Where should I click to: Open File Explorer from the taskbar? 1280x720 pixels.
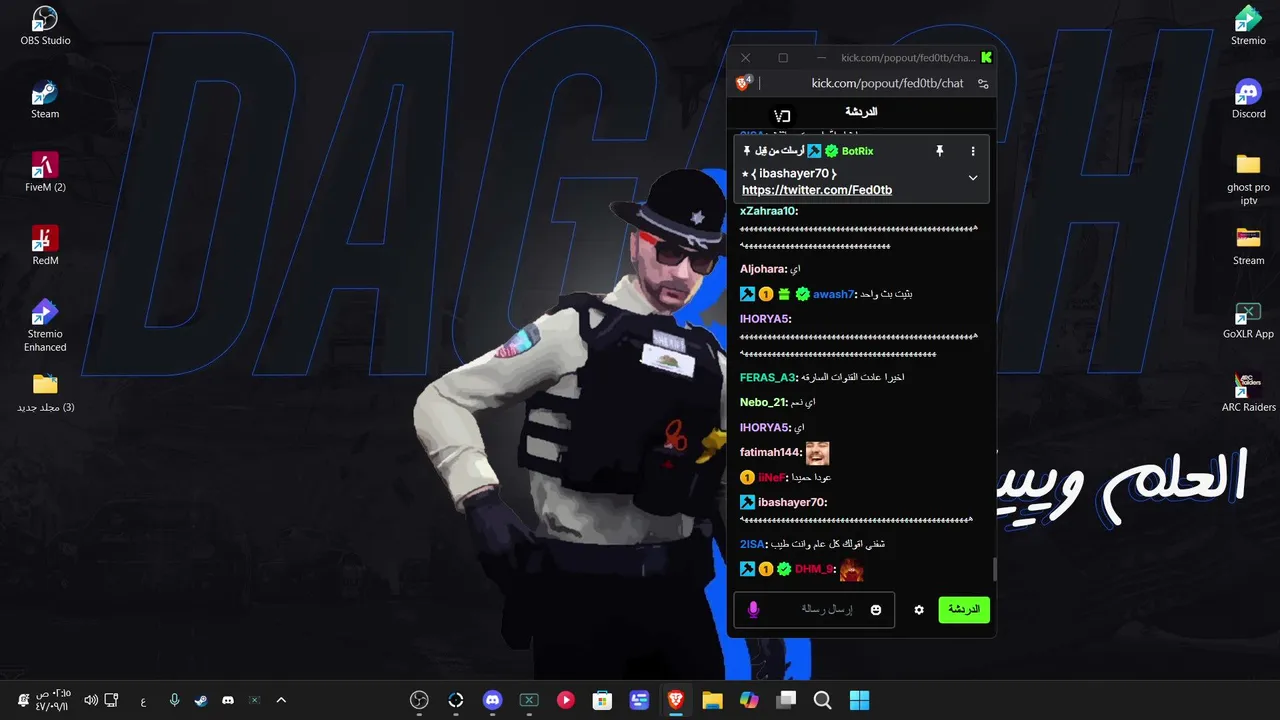coord(712,701)
